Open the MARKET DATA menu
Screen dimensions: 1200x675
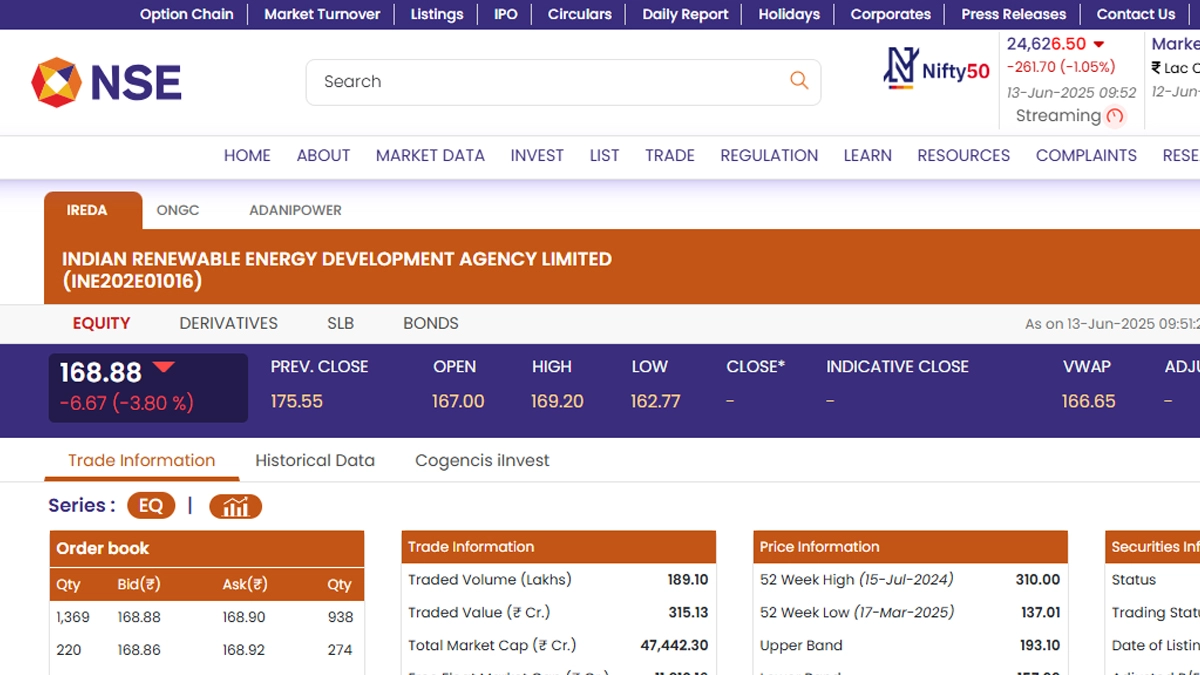coord(430,155)
